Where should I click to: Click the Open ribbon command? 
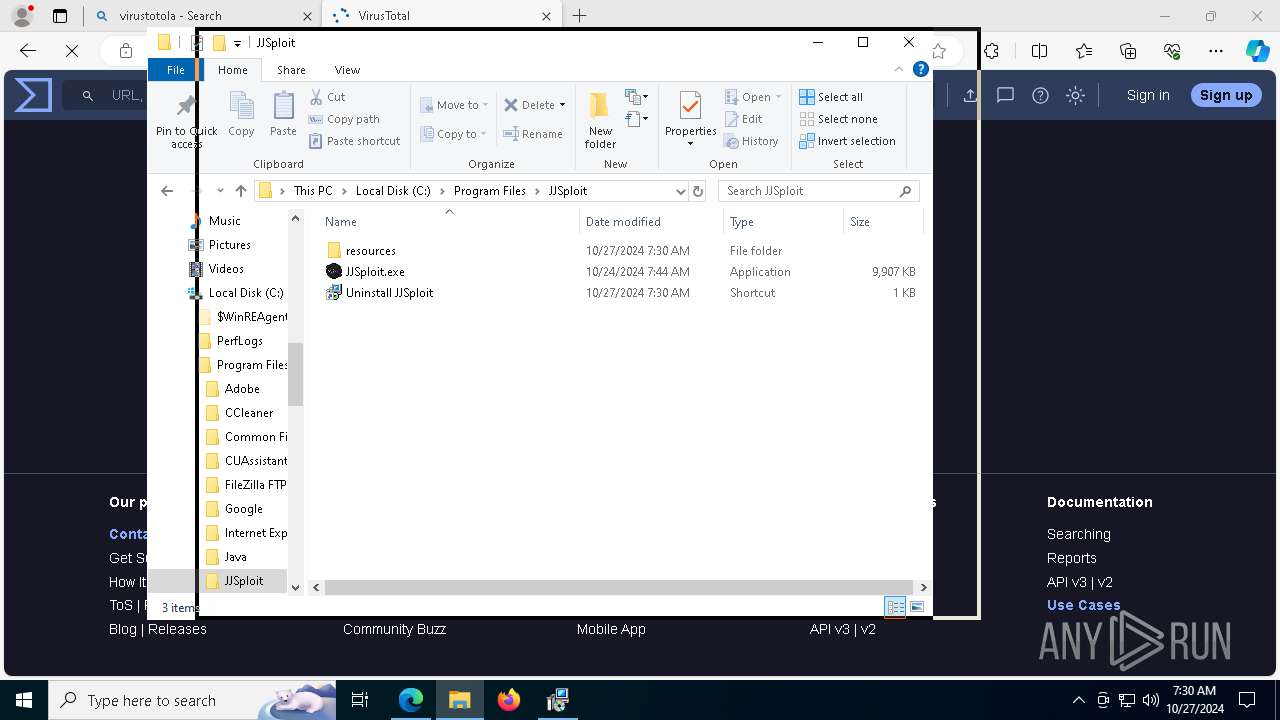pyautogui.click(x=753, y=97)
